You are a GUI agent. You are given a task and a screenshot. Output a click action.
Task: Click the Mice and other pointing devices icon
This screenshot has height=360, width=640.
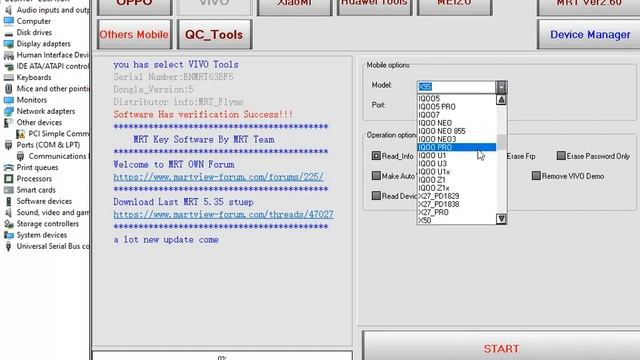(9, 89)
